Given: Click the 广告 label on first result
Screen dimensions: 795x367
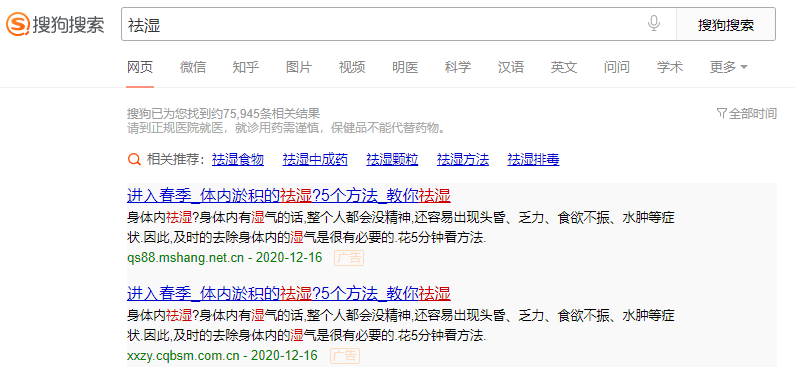Looking at the screenshot, I should coord(349,258).
